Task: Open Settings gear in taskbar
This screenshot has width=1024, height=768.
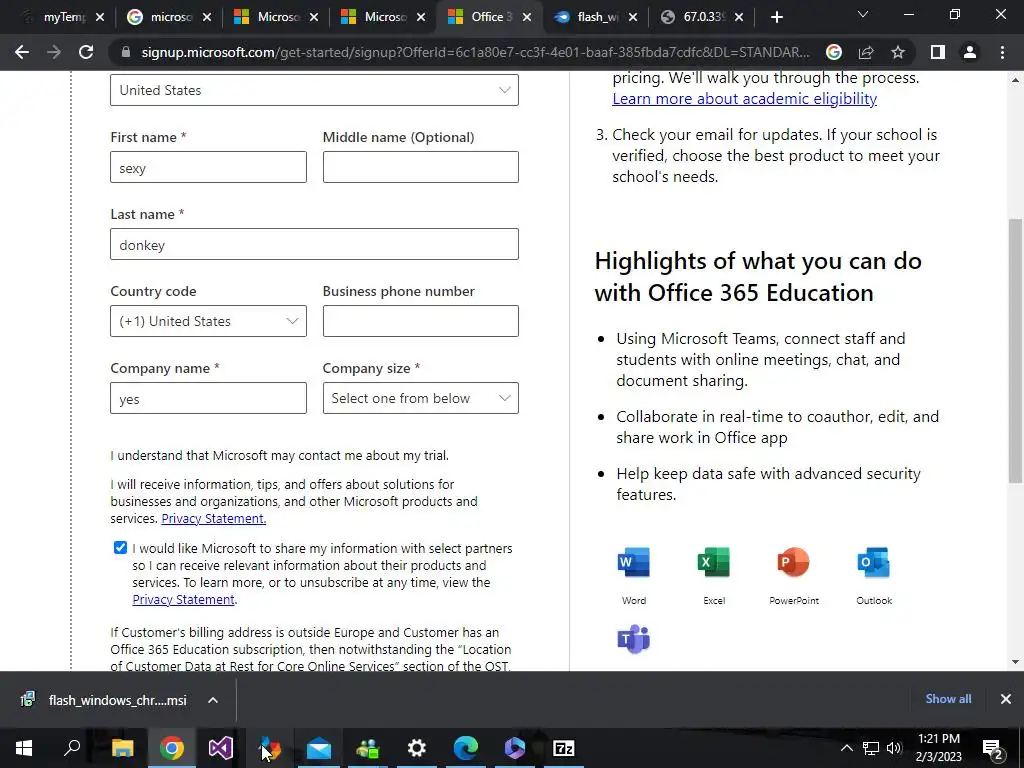Action: [417, 748]
